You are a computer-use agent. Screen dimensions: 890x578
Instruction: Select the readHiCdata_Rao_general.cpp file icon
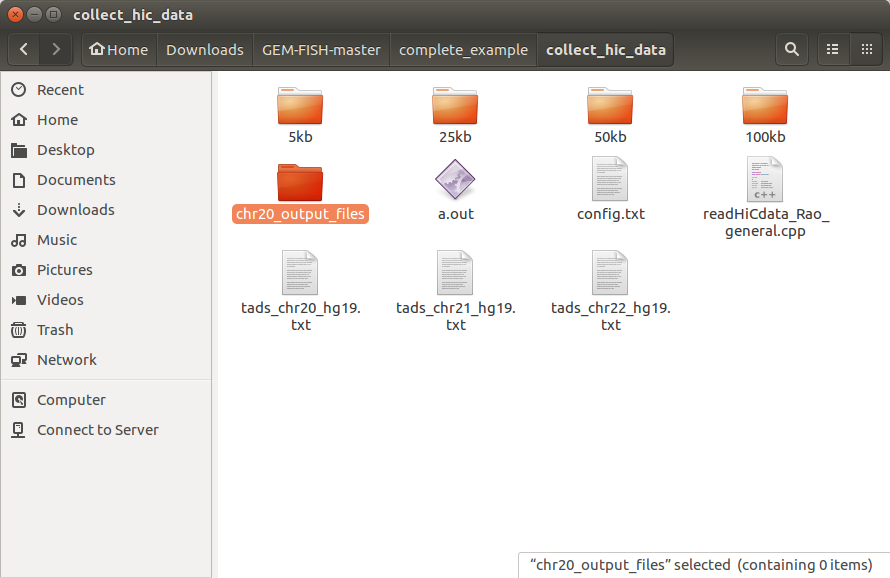point(765,179)
